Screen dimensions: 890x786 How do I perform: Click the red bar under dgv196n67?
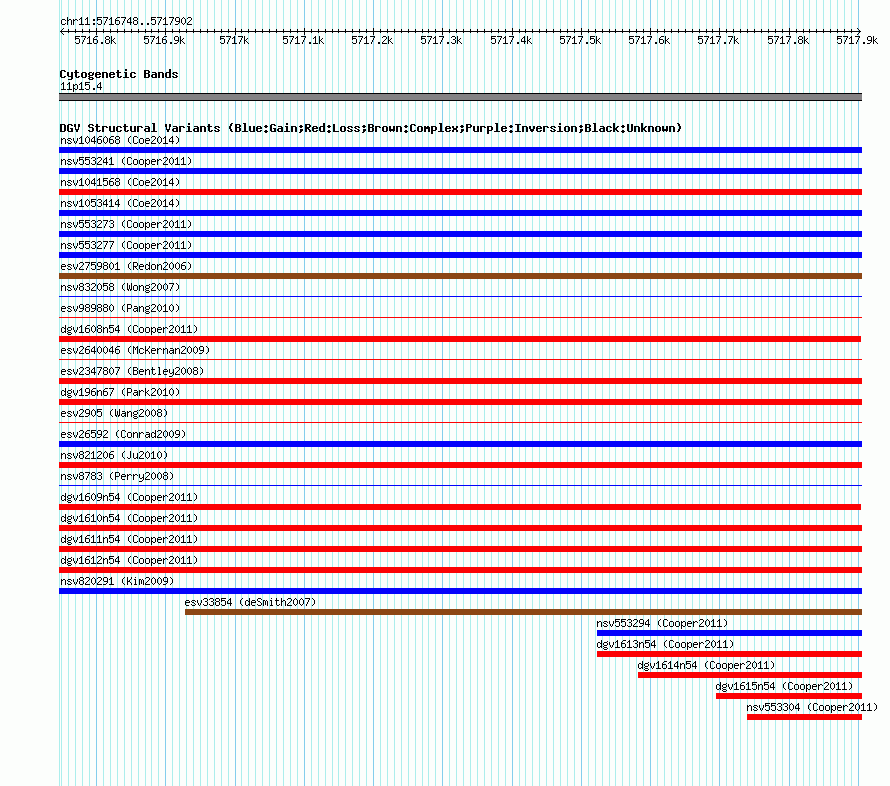(x=460, y=402)
